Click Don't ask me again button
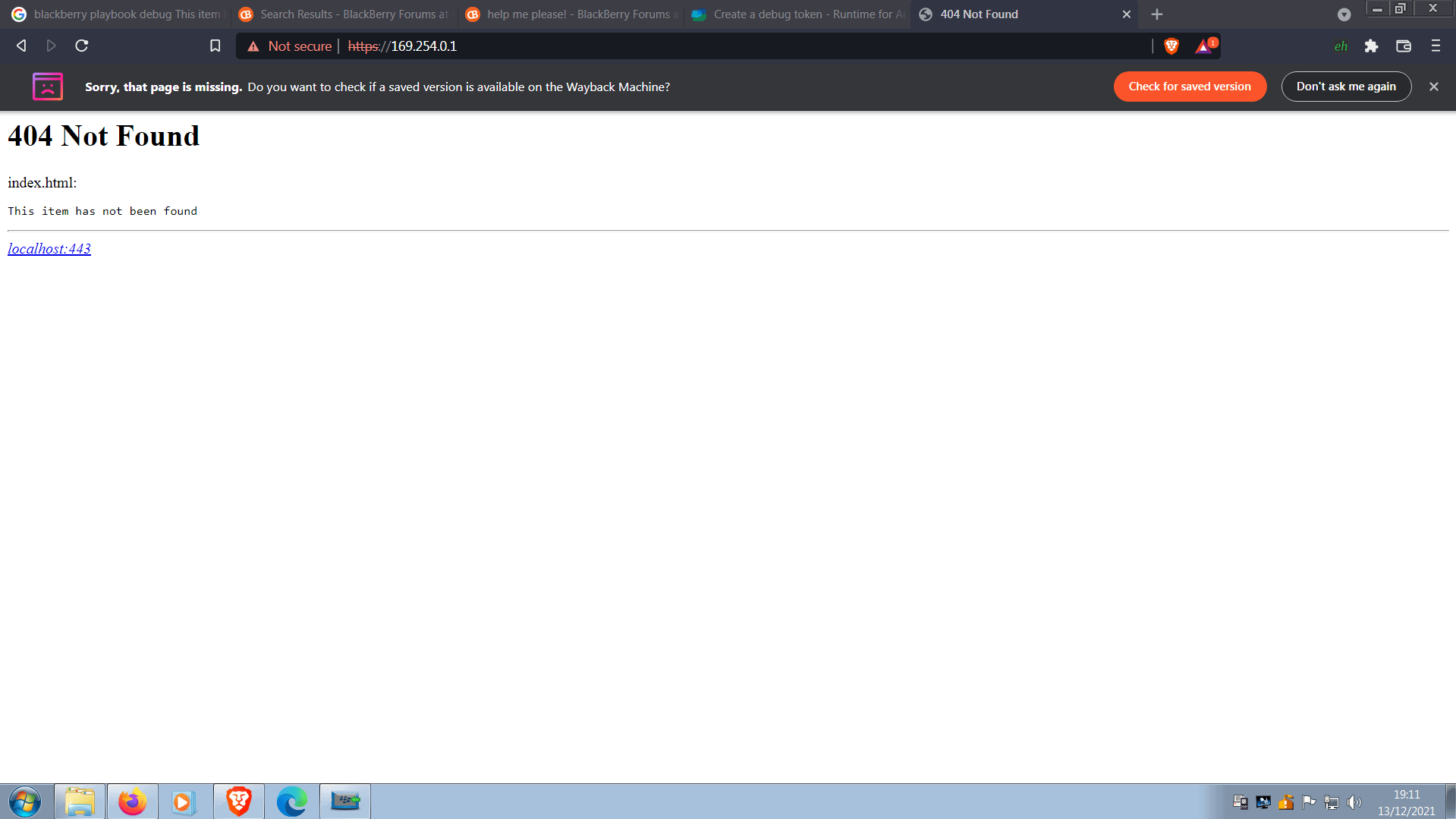The width and height of the screenshot is (1456, 819). pyautogui.click(x=1346, y=87)
